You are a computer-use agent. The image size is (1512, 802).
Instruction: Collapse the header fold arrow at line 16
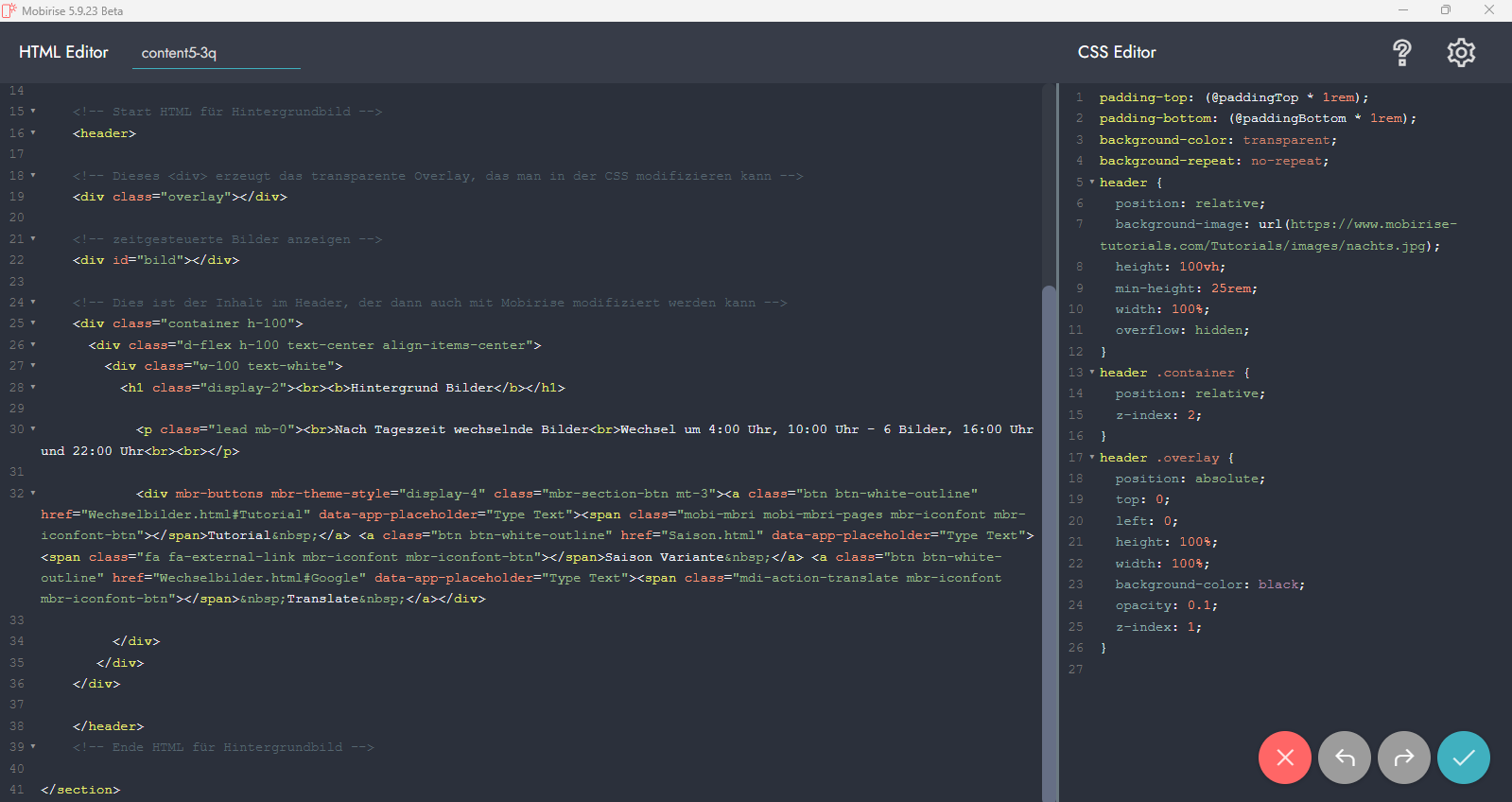[x=33, y=133]
